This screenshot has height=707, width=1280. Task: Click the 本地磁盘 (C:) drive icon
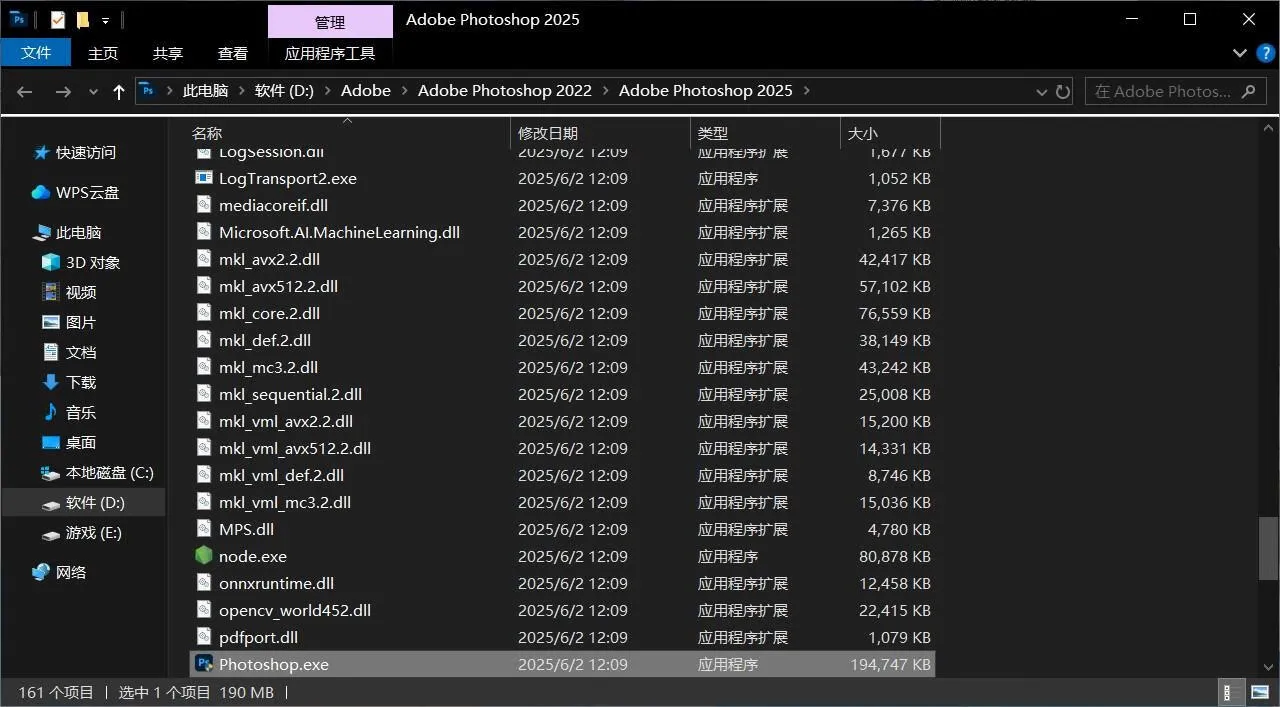tap(51, 473)
